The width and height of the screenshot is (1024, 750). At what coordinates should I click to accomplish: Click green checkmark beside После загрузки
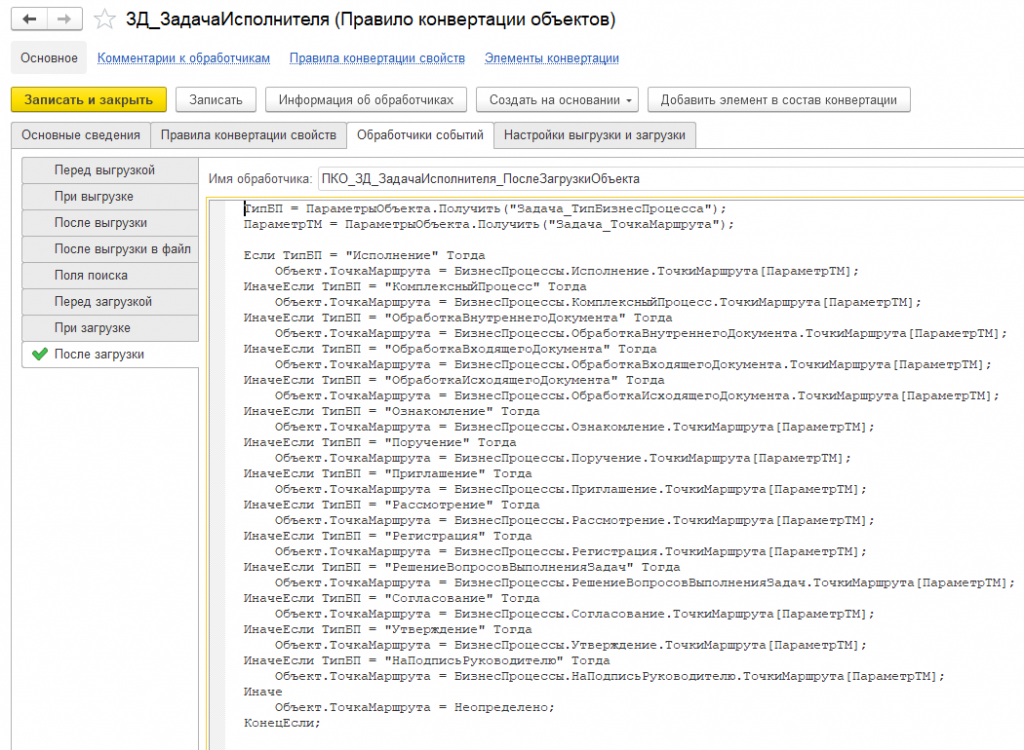coord(40,354)
